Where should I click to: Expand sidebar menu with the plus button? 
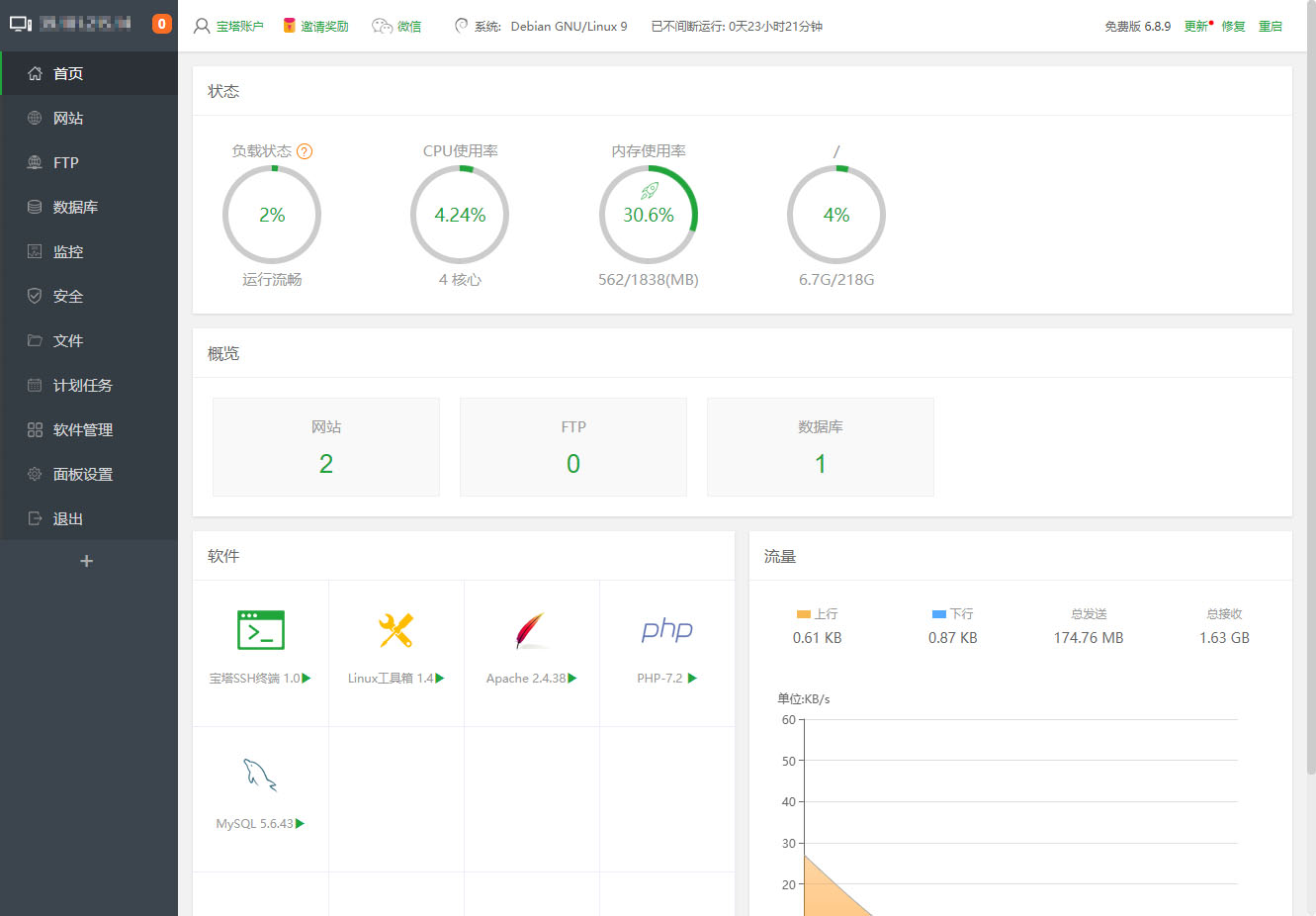pos(87,561)
